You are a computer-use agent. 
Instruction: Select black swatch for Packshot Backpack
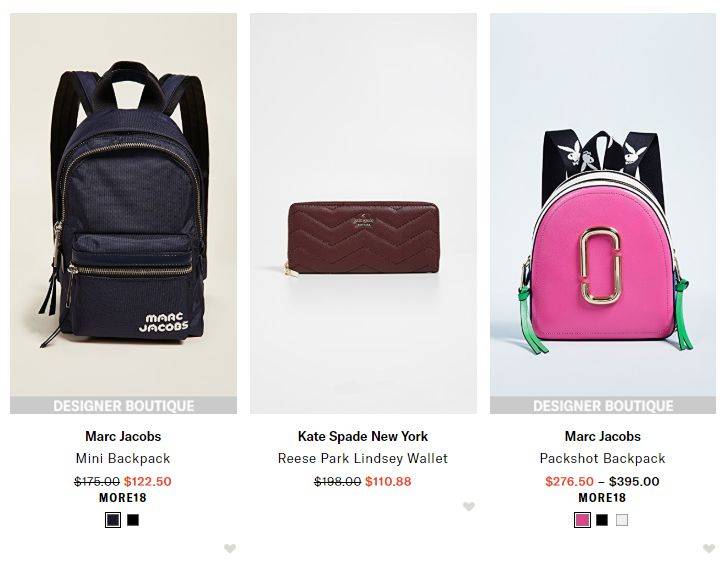tap(602, 520)
